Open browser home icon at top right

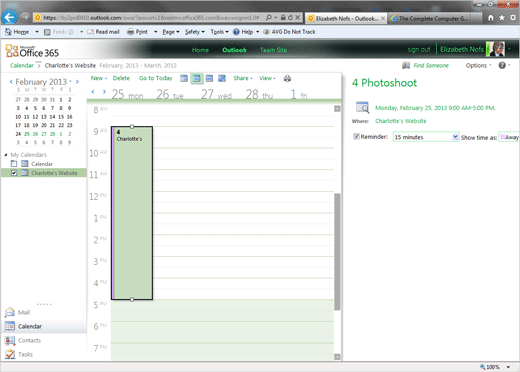click(x=490, y=18)
